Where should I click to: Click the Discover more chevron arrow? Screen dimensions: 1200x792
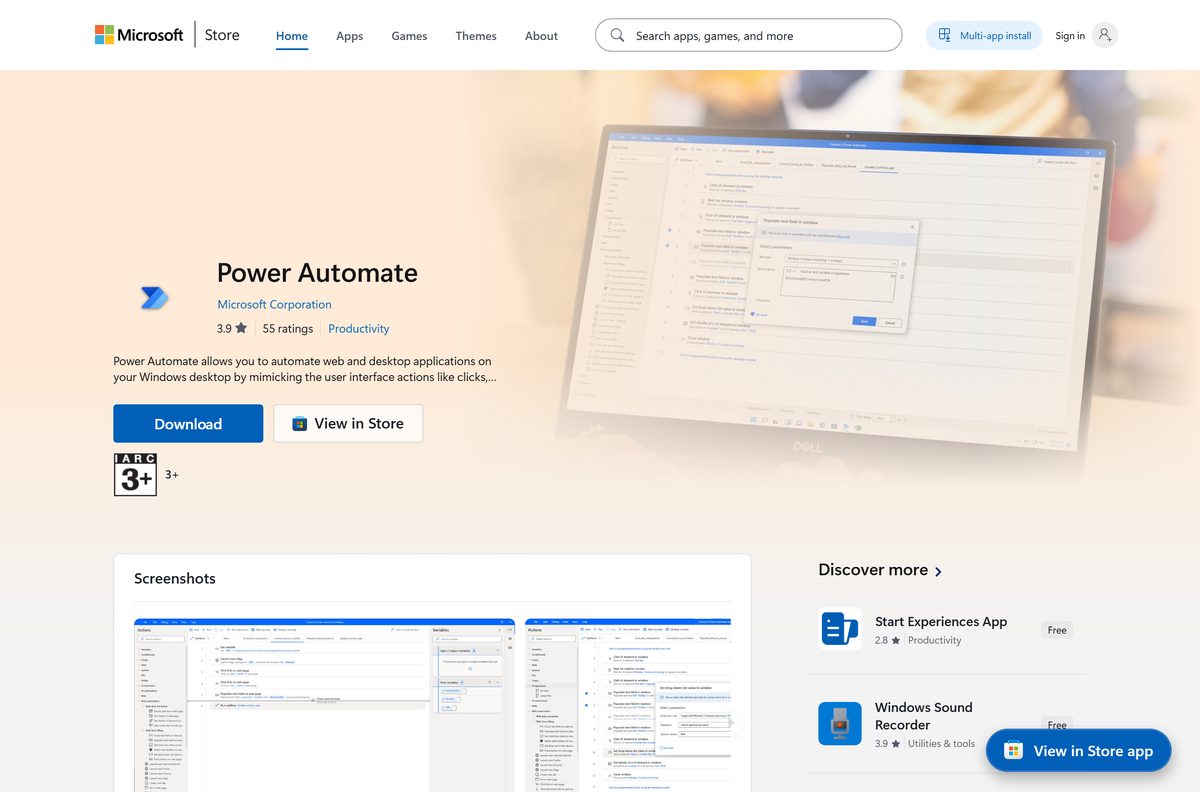(938, 571)
